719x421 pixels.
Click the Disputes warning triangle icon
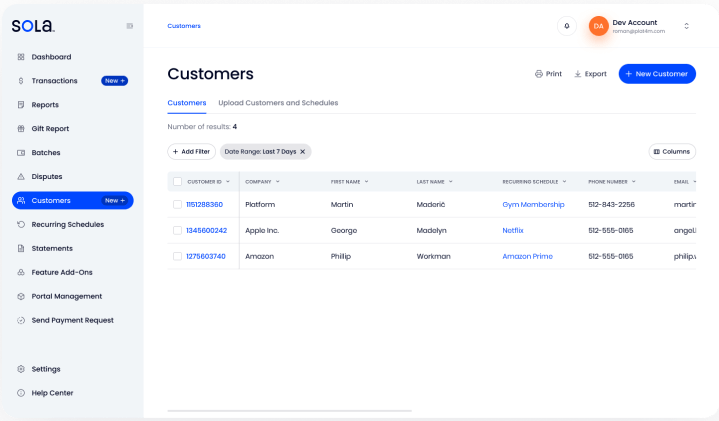tap(21, 177)
